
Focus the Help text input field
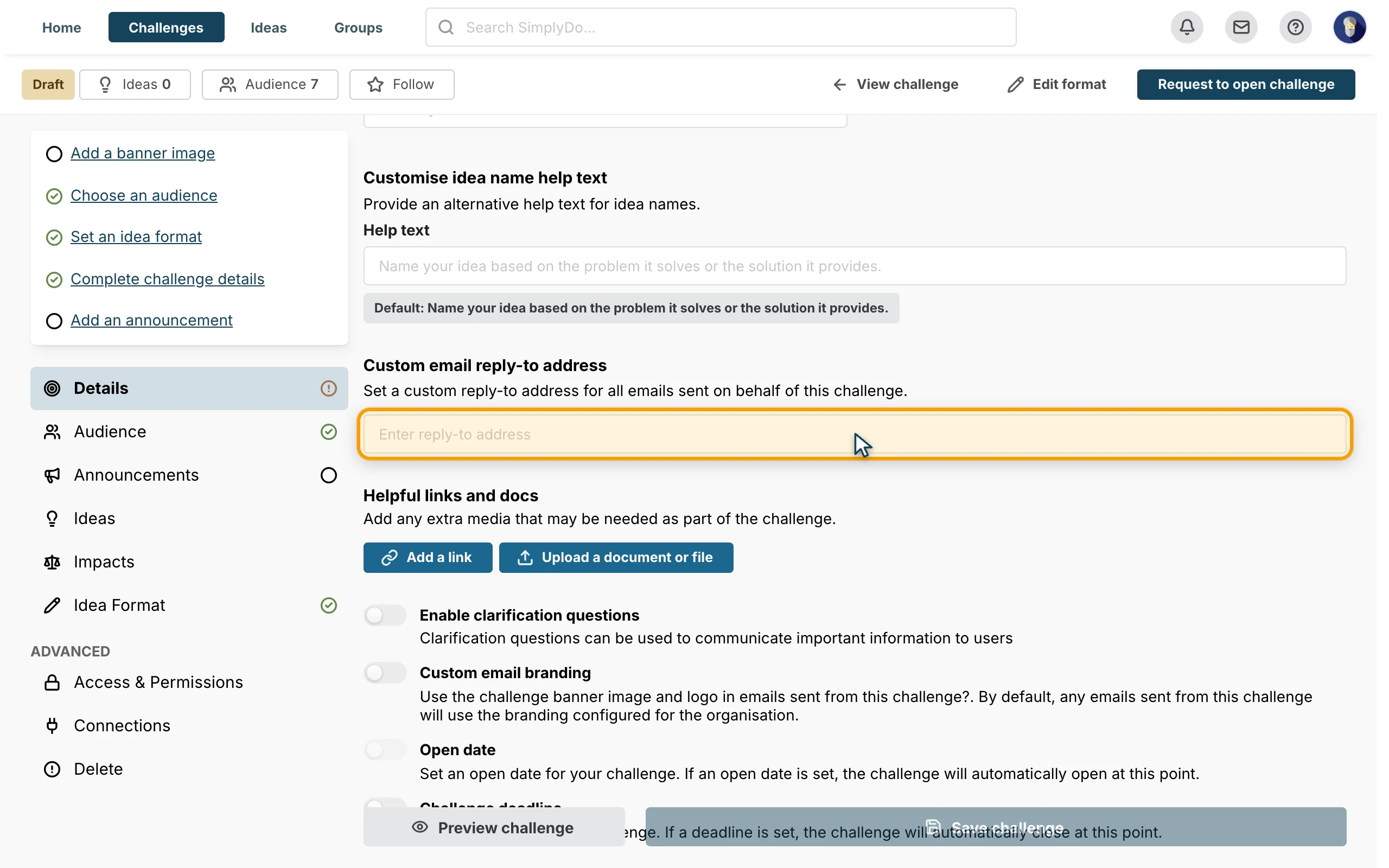coord(855,266)
